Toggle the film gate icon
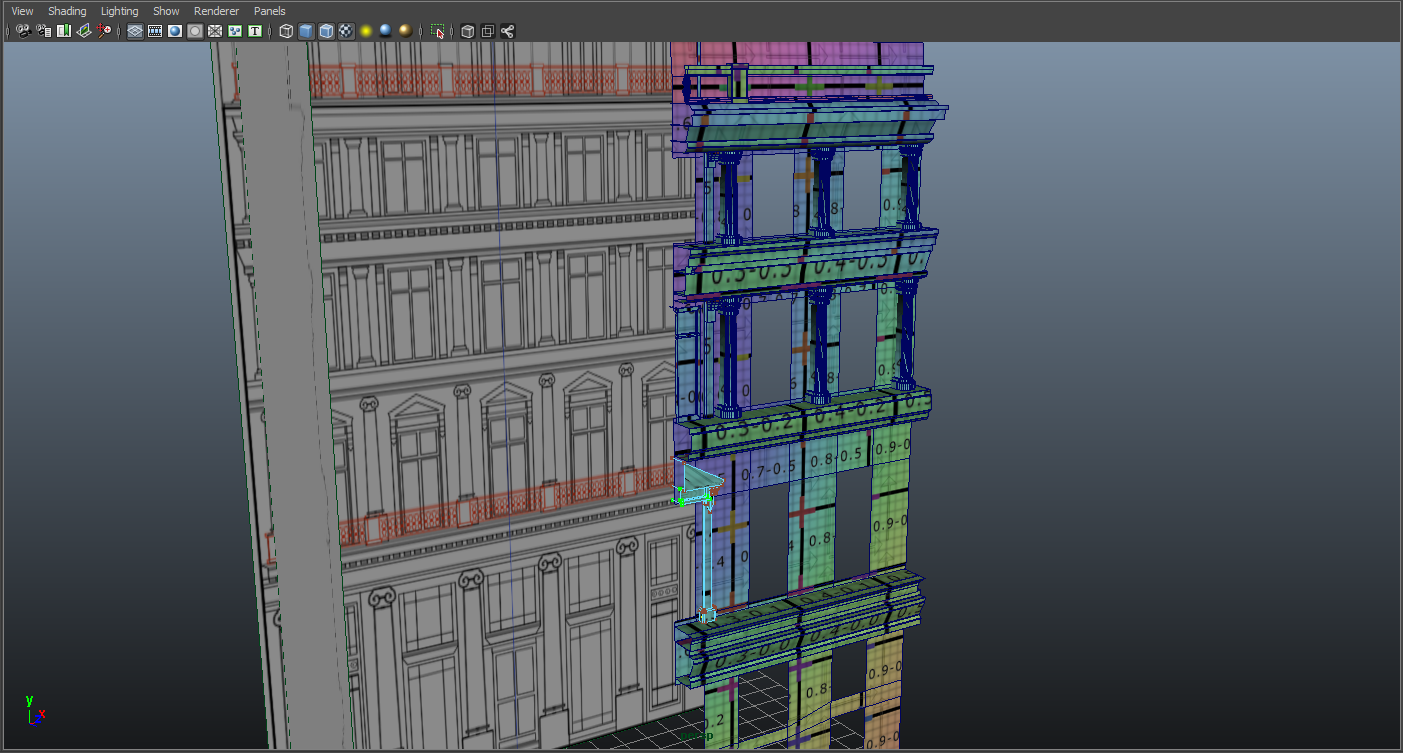This screenshot has width=1403, height=753. click(155, 30)
